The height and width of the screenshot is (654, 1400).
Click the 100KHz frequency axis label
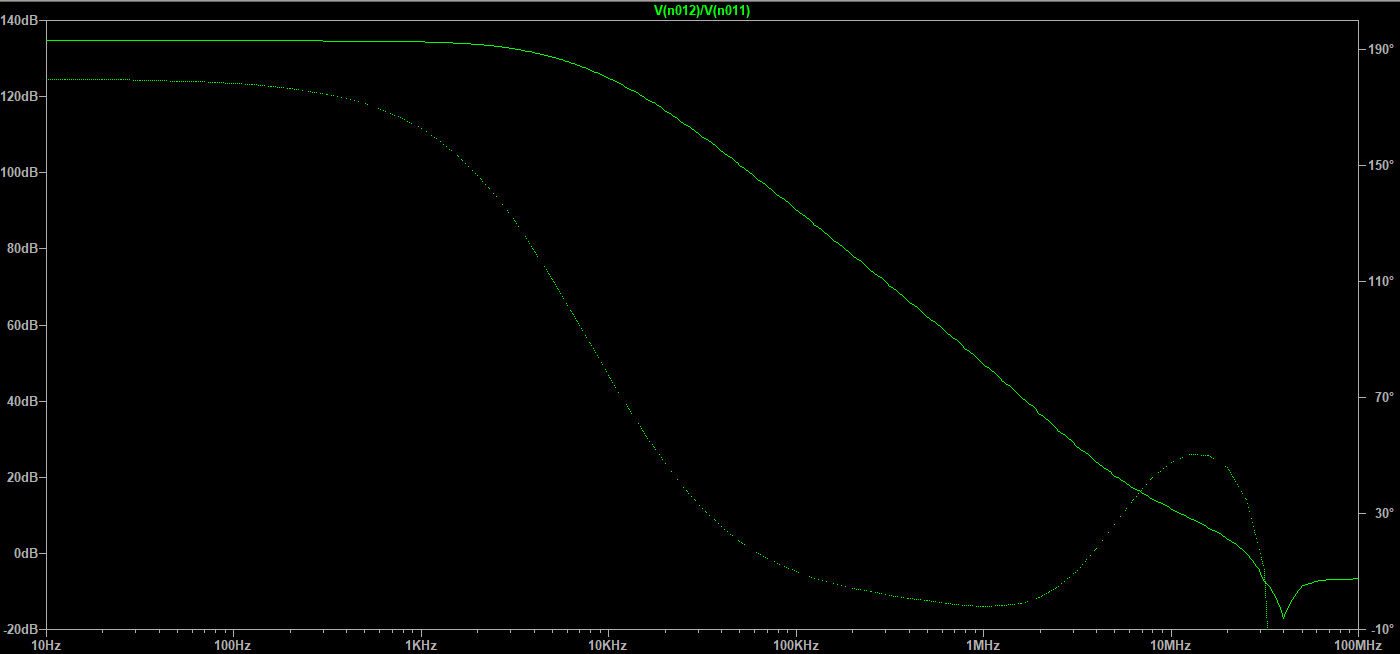click(796, 645)
